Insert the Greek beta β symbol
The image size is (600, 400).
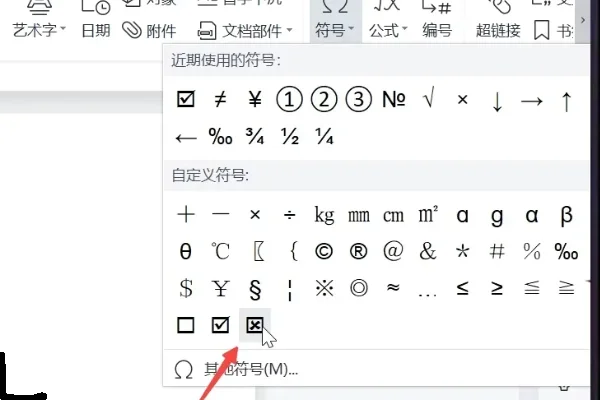[x=566, y=215]
